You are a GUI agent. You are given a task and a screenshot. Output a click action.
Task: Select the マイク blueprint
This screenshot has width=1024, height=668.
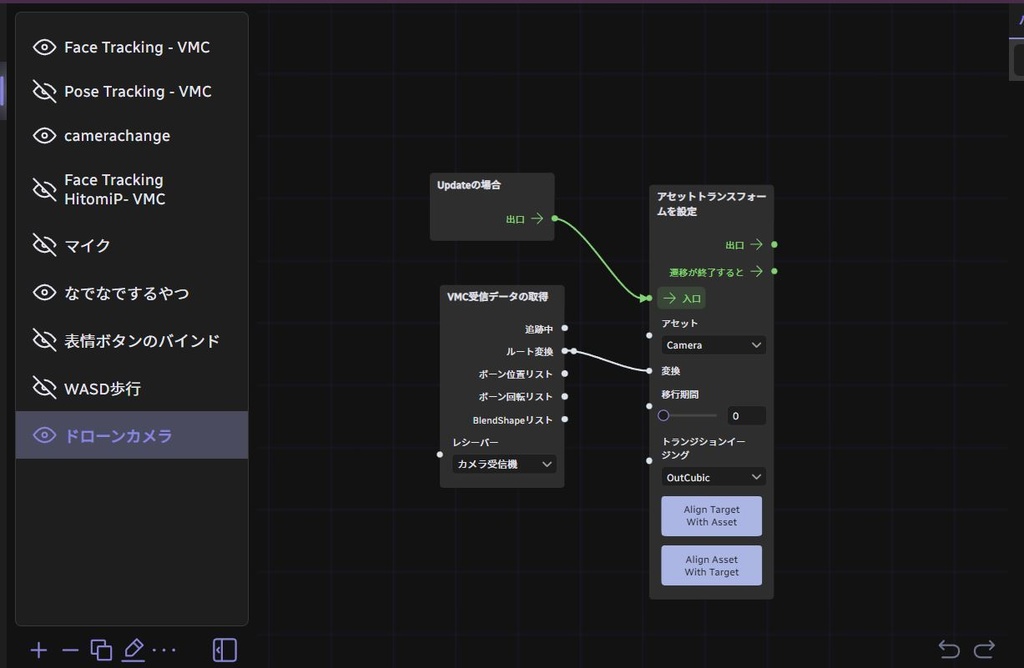(87, 246)
